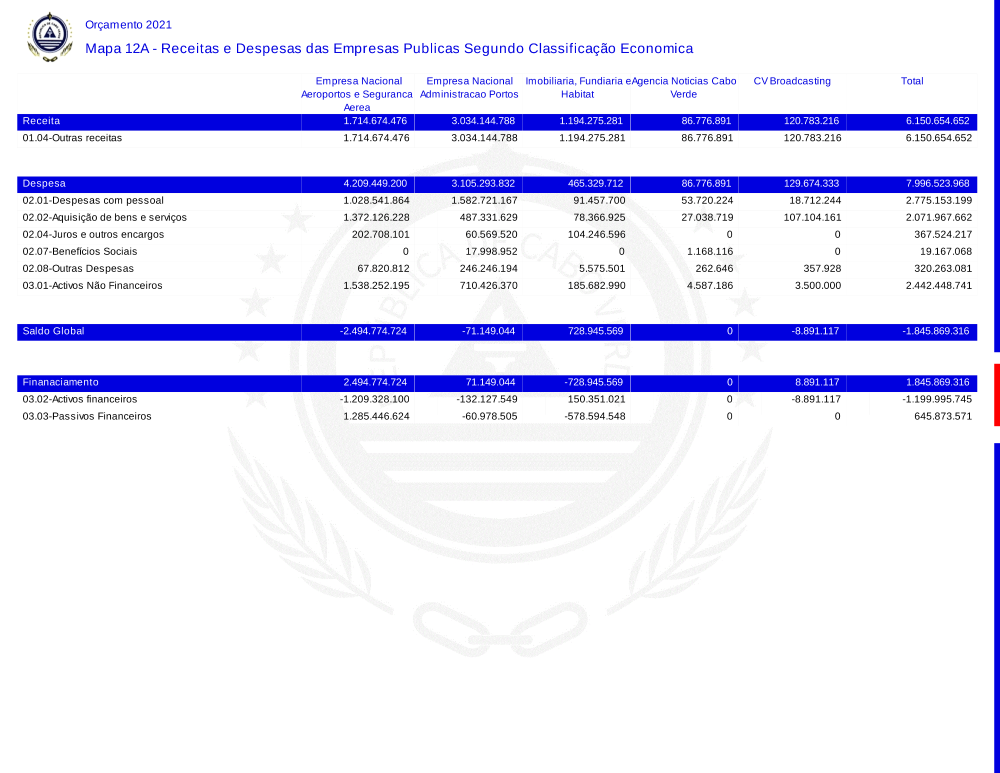Click the Empresa Nacional Aeroportos column header
This screenshot has width=1000, height=773.
click(358, 94)
